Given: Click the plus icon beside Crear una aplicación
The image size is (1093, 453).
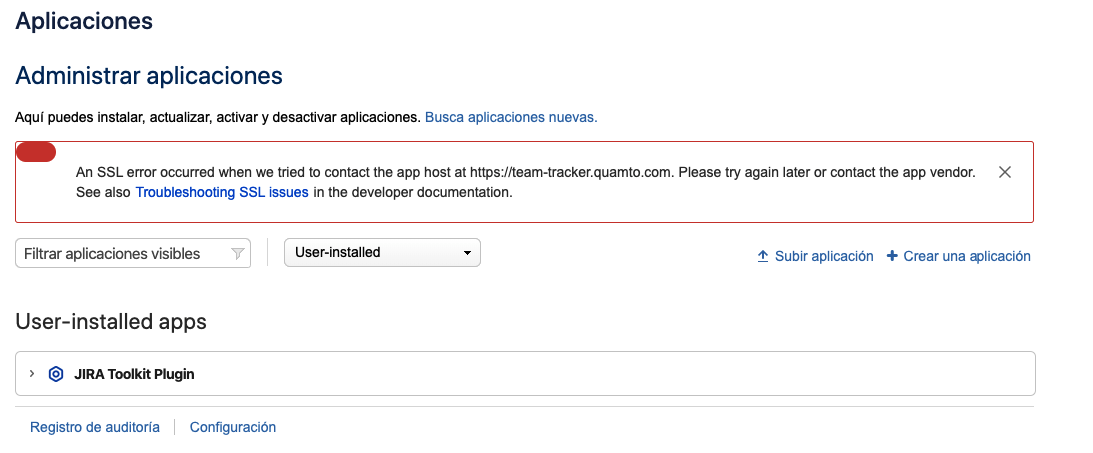Looking at the screenshot, I should click(892, 256).
